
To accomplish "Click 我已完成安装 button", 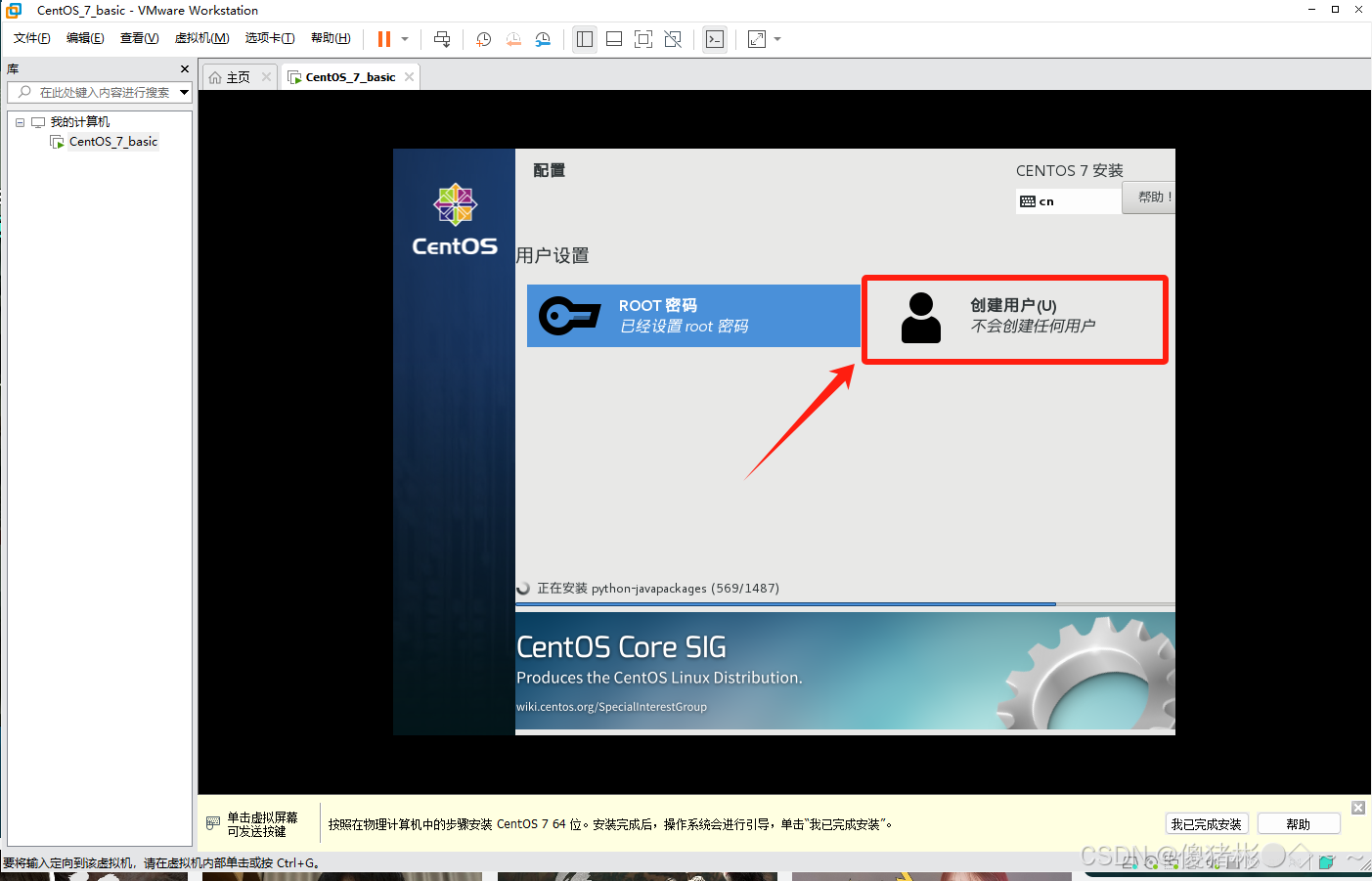I will [x=1207, y=824].
